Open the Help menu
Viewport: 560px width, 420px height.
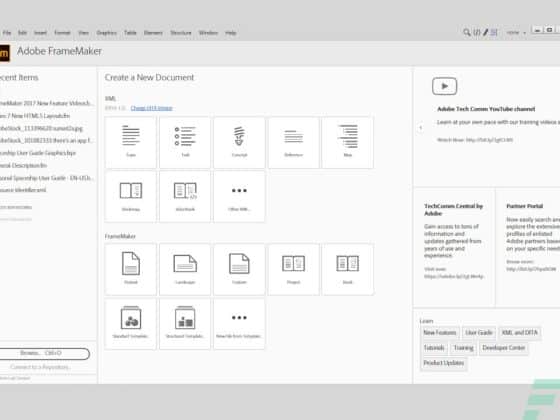click(x=230, y=33)
